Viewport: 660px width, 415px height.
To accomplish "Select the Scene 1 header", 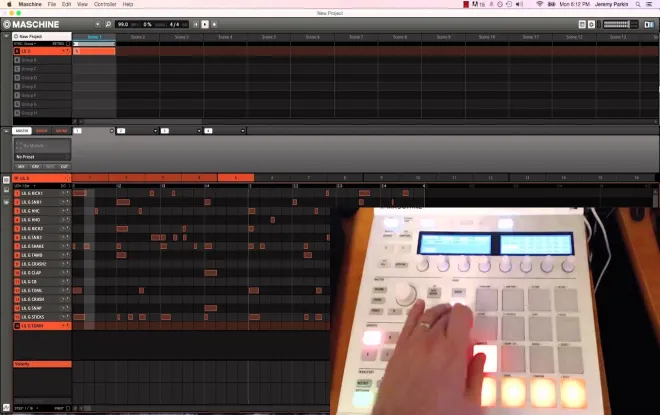I will tap(94, 37).
